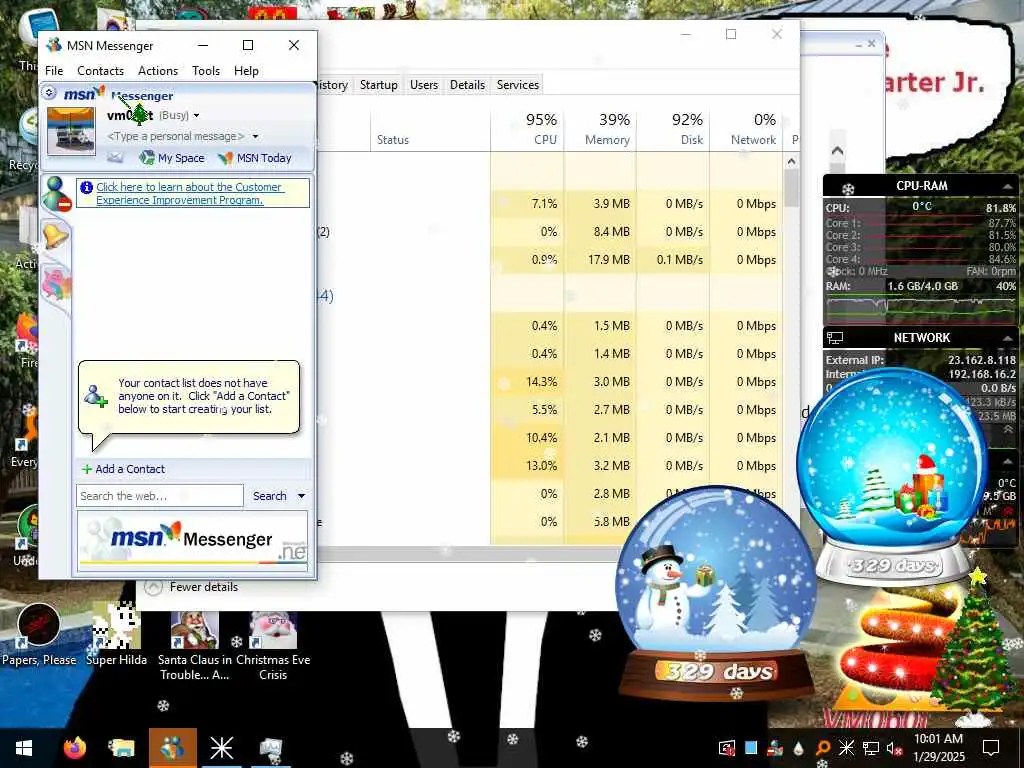Collapse the NETWORK gadget arrow

pos(1006,338)
